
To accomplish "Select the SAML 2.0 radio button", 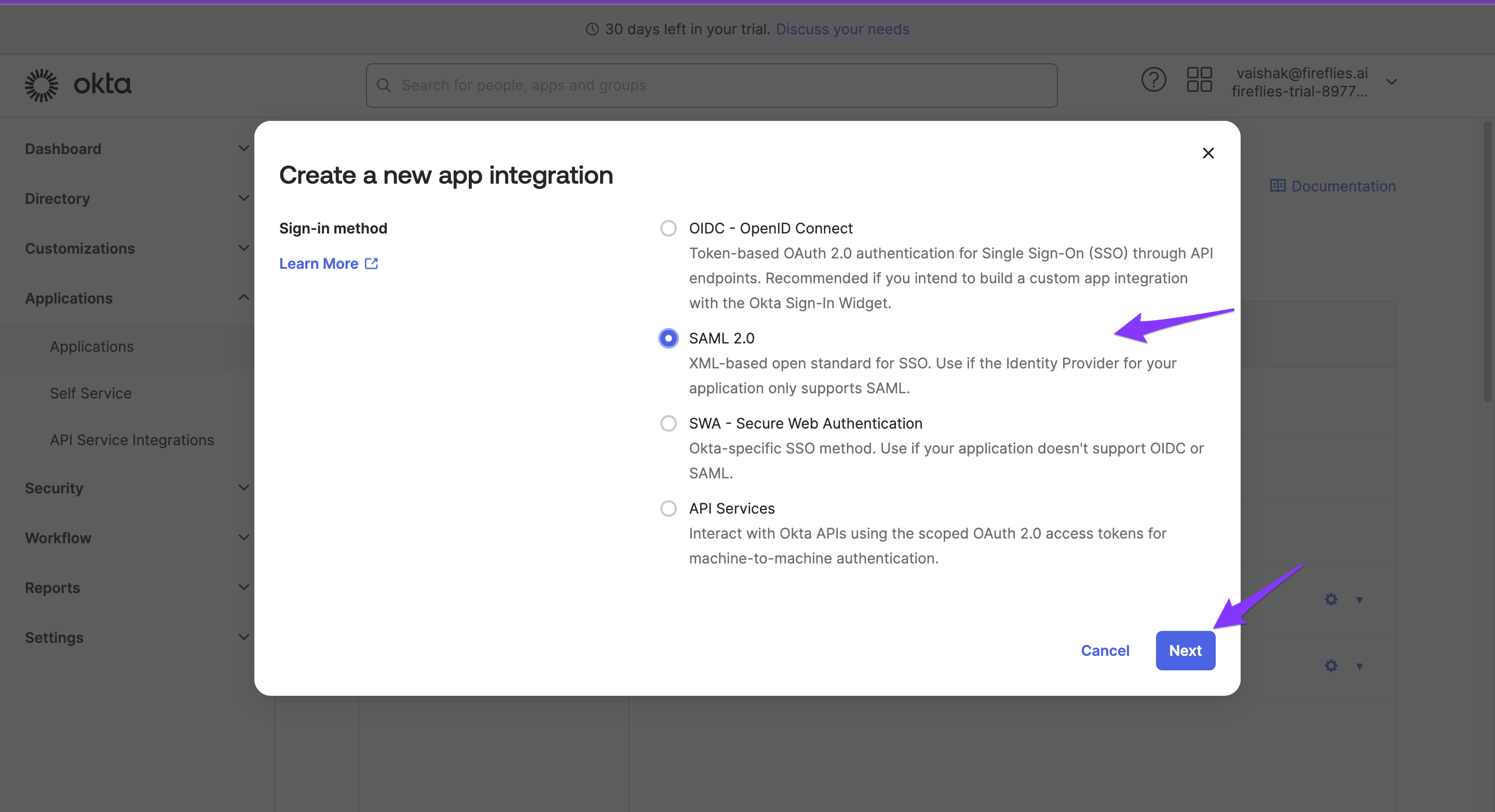I will tap(668, 338).
